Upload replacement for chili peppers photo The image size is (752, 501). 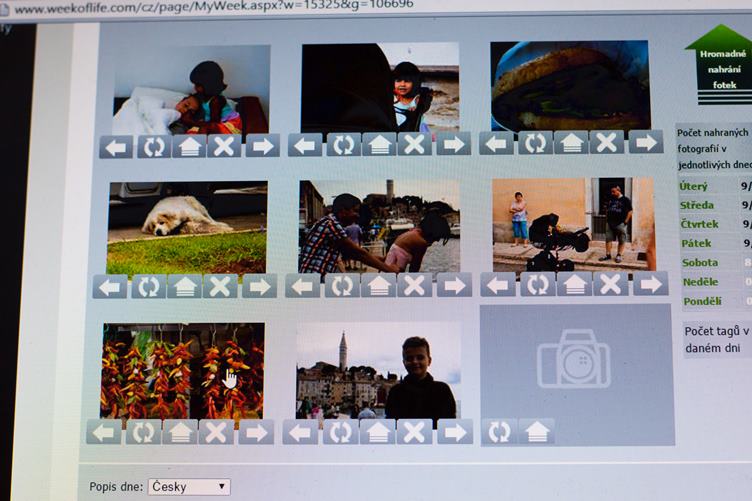(180, 432)
